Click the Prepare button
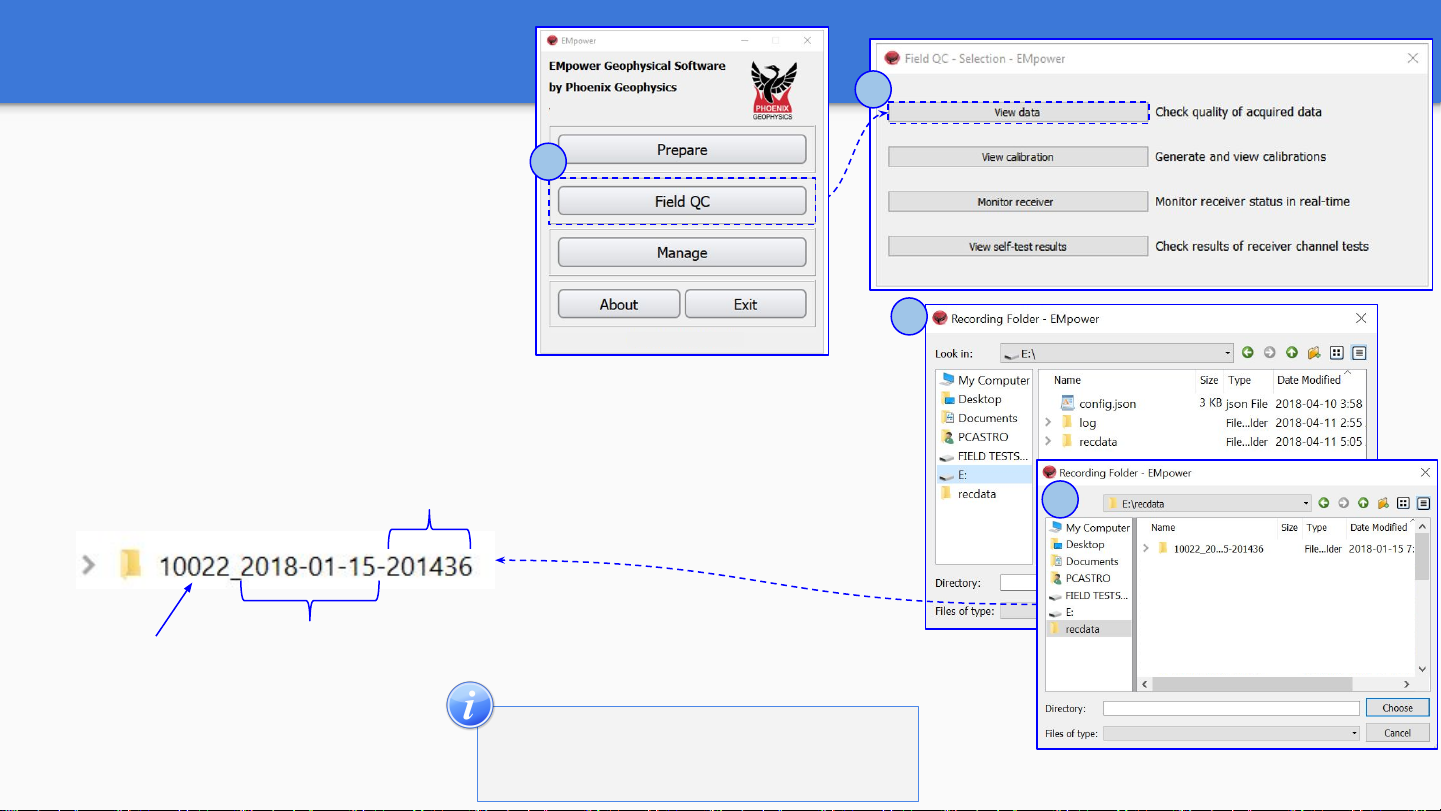This screenshot has height=811, width=1441. 682,150
